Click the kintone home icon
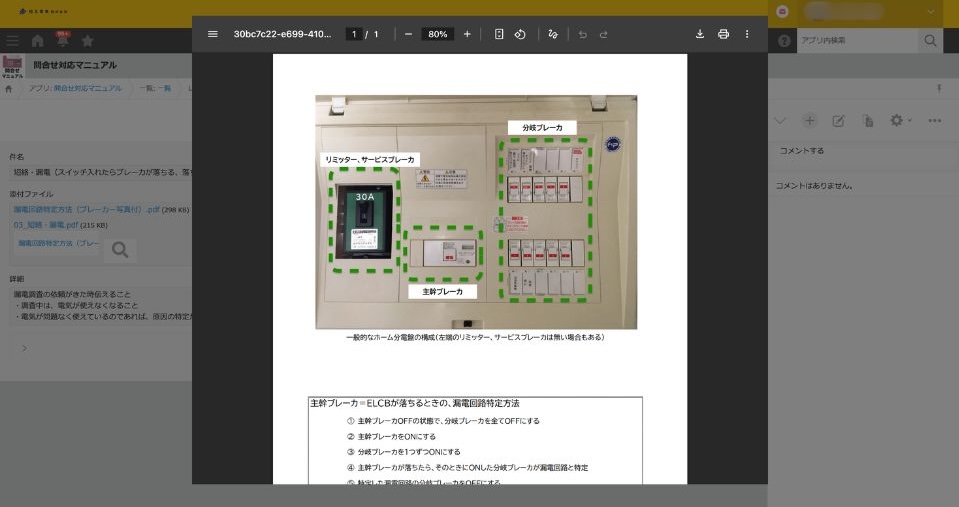 [38, 41]
